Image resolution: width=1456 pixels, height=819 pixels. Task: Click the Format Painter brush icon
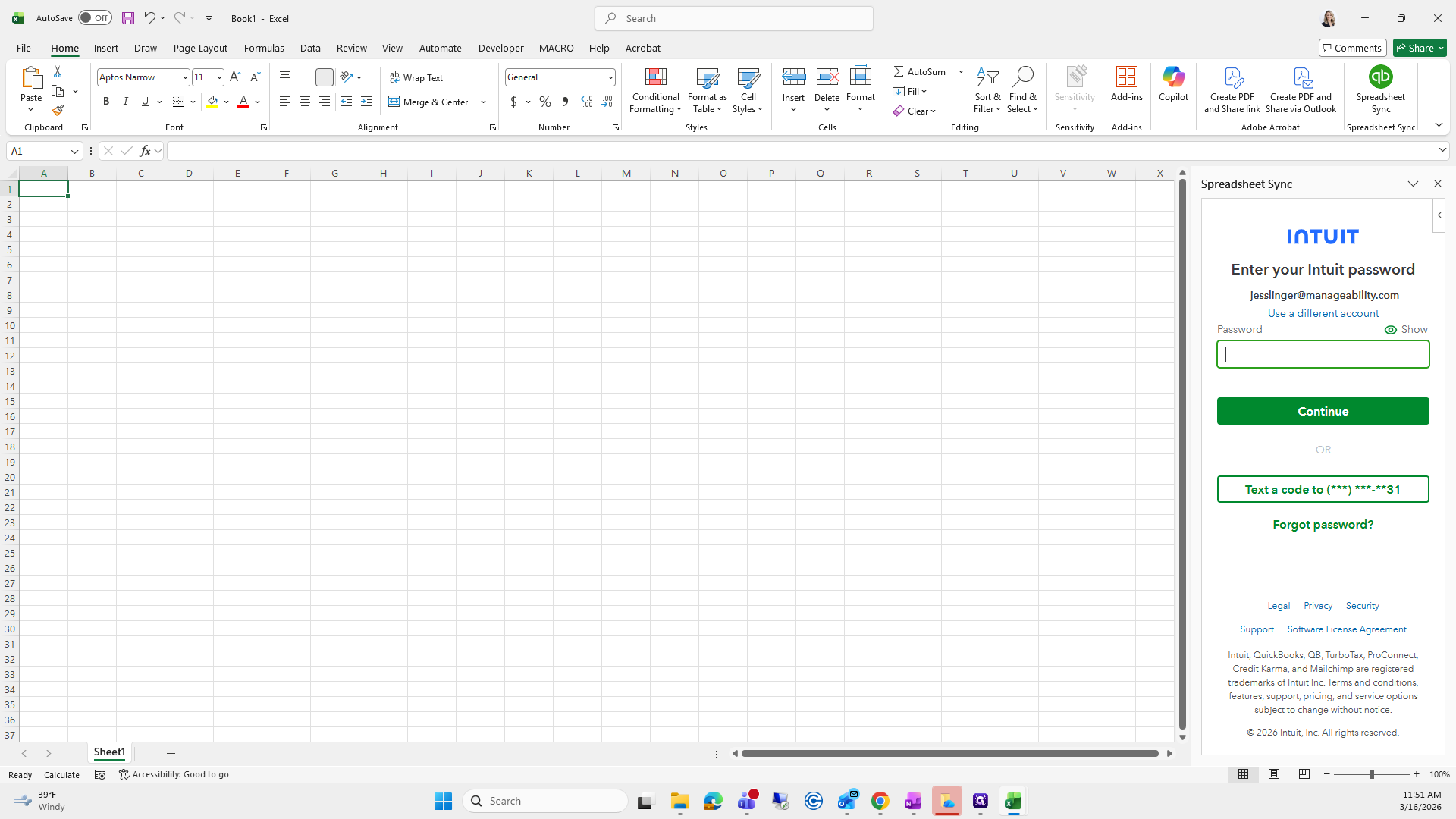pos(58,111)
